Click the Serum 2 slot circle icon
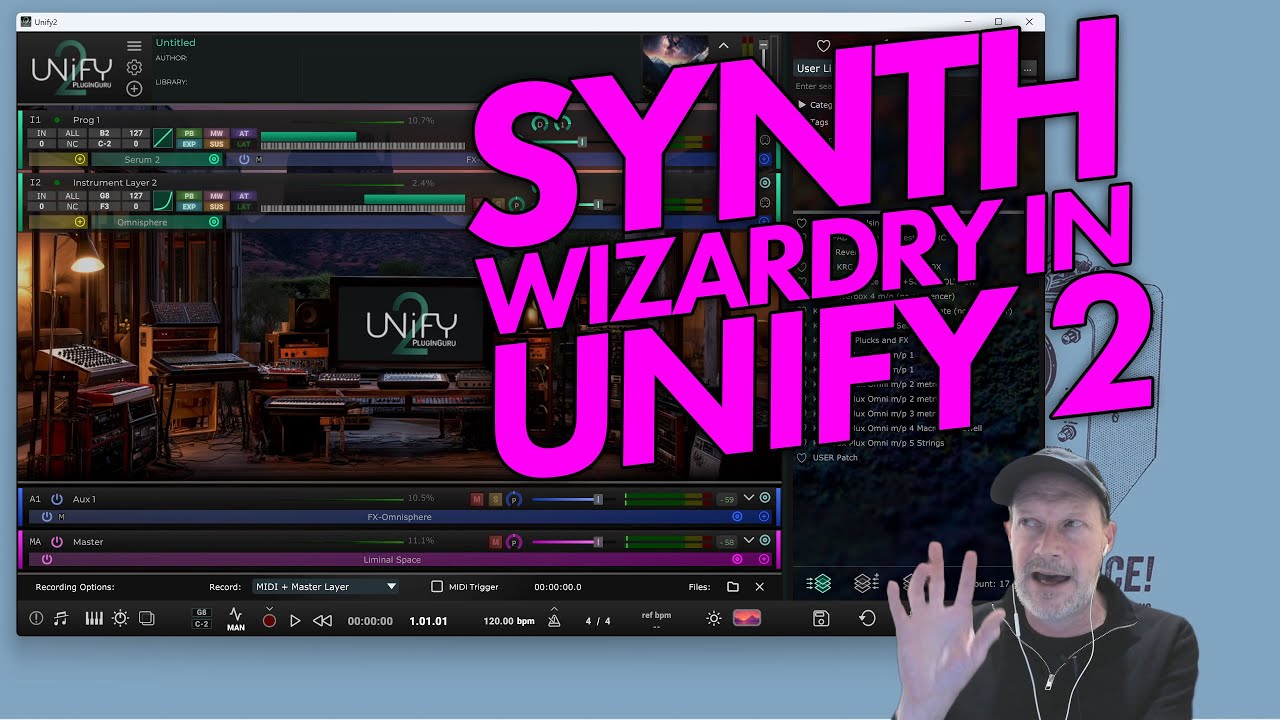 click(214, 159)
